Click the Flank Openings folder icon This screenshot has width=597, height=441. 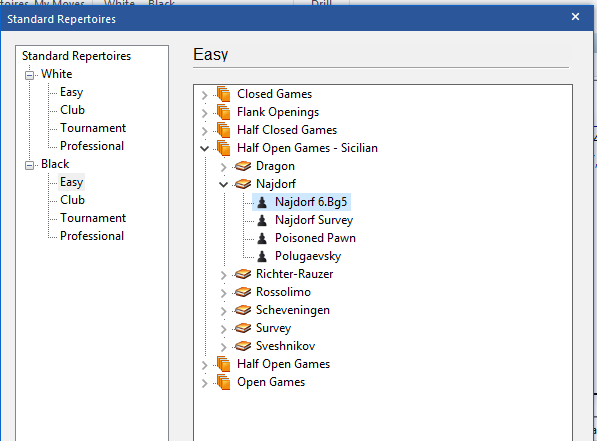[x=223, y=112]
